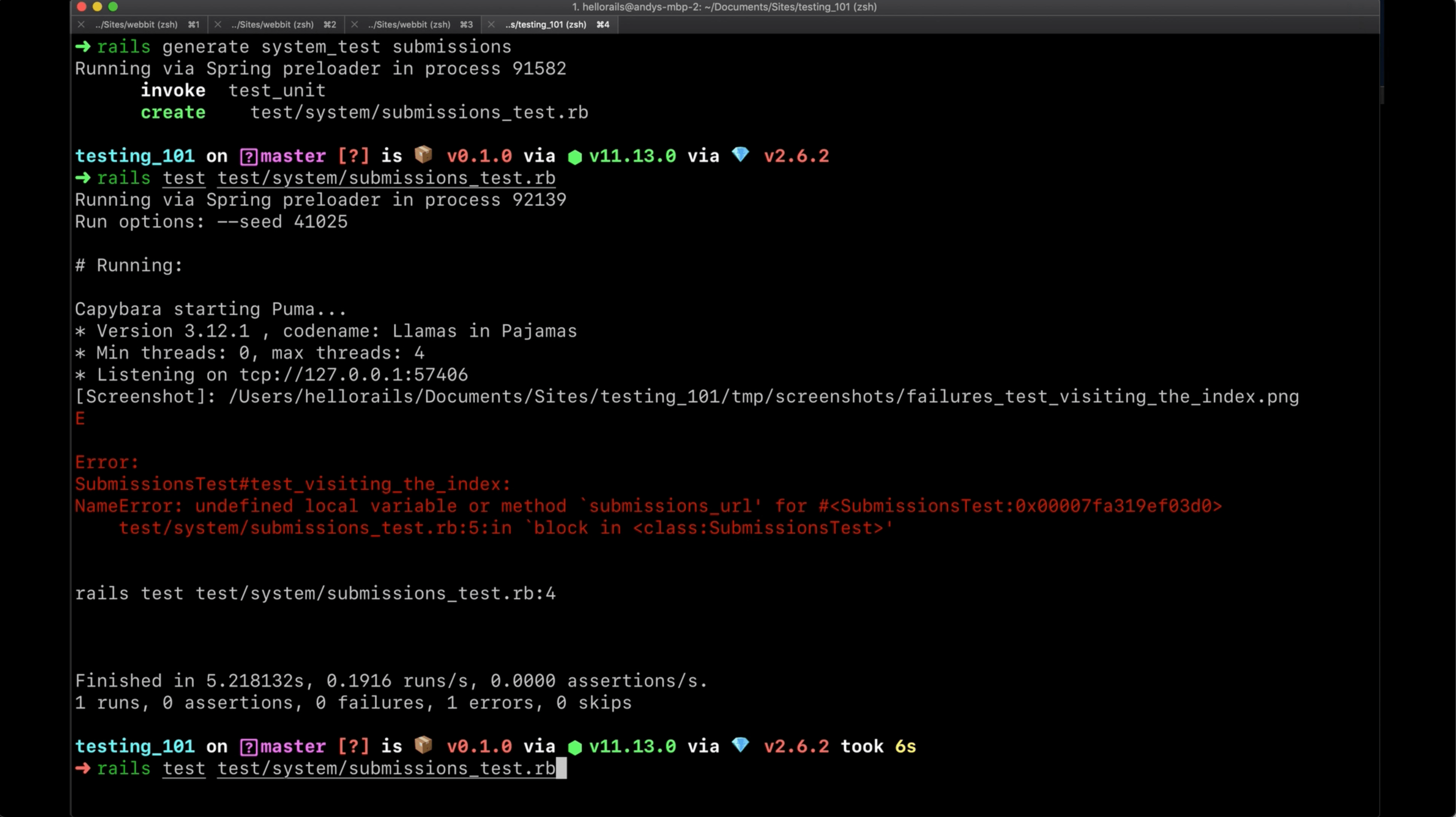Image resolution: width=1456 pixels, height=817 pixels.
Task: Click the green Node hexagon in first prompt
Action: [x=575, y=157]
